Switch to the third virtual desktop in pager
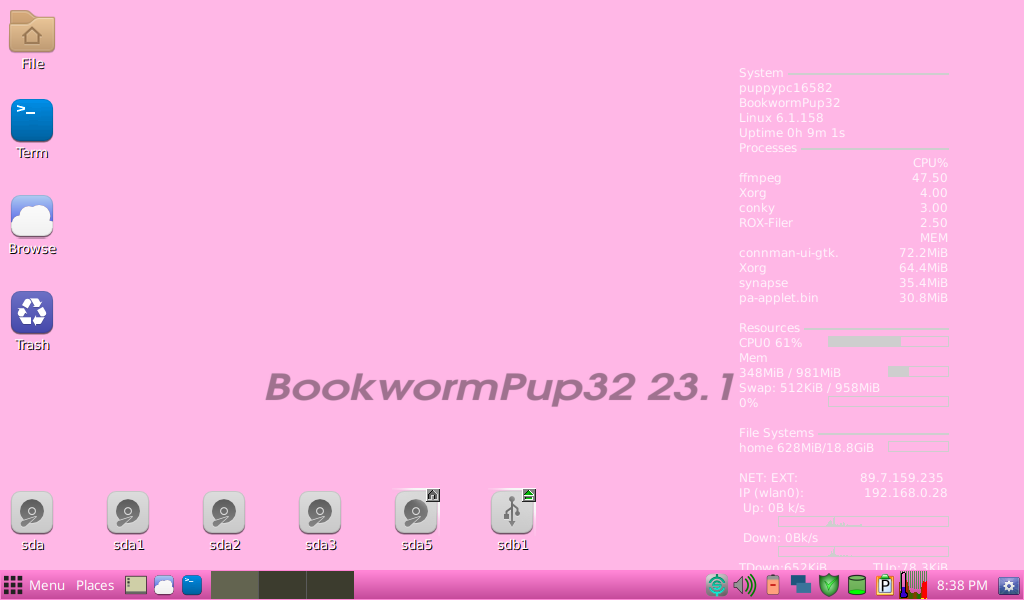Viewport: 1024px width, 600px height. 330,585
